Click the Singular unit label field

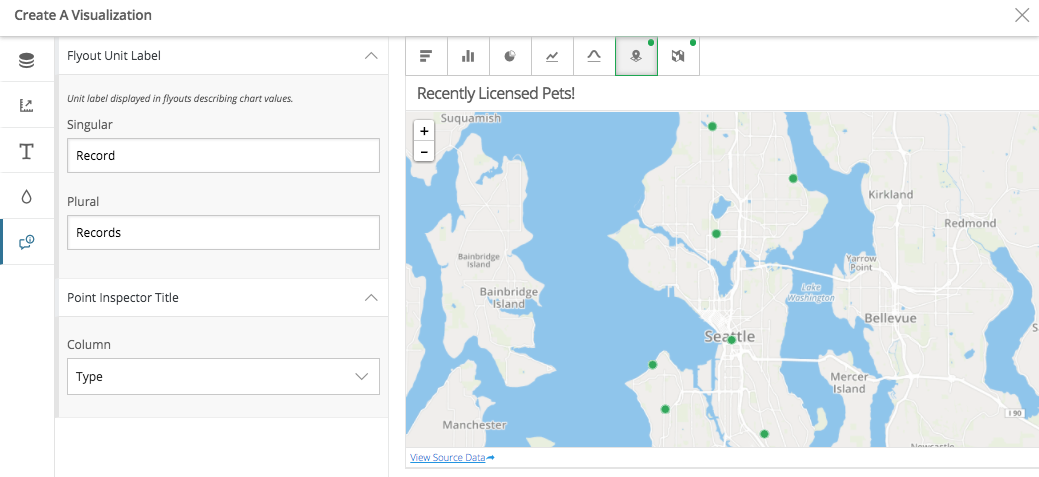[x=223, y=156]
